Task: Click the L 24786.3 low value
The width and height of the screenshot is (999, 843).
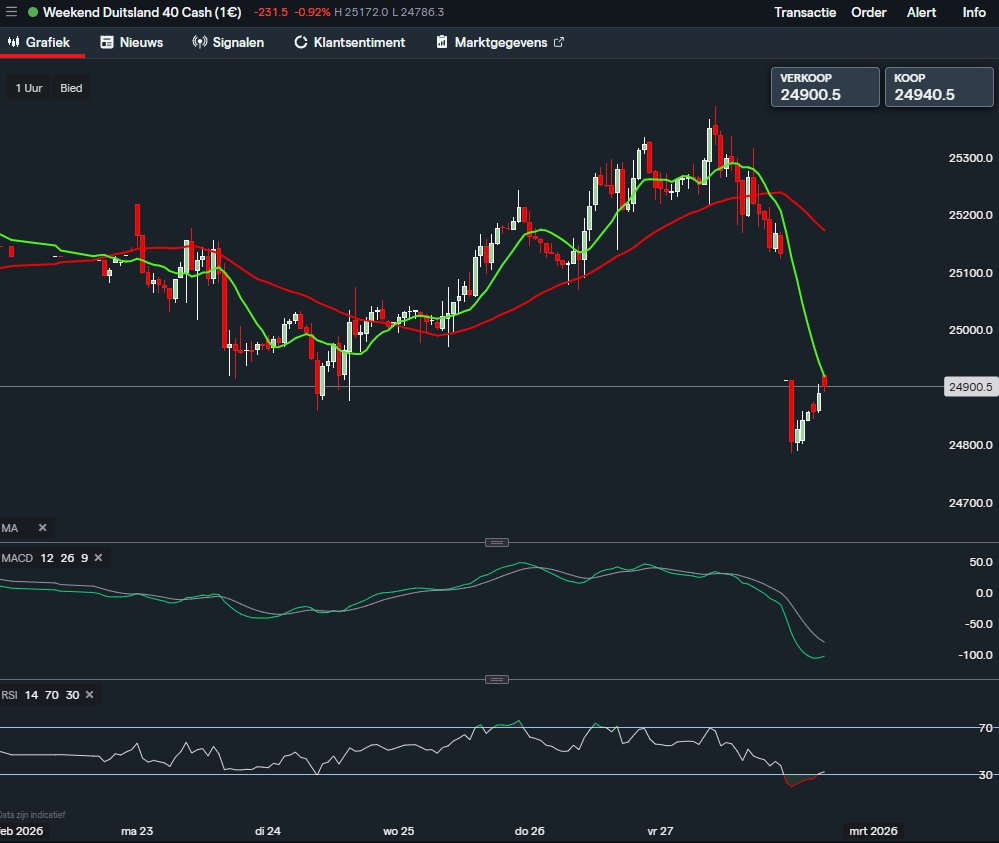Action: pyautogui.click(x=418, y=12)
